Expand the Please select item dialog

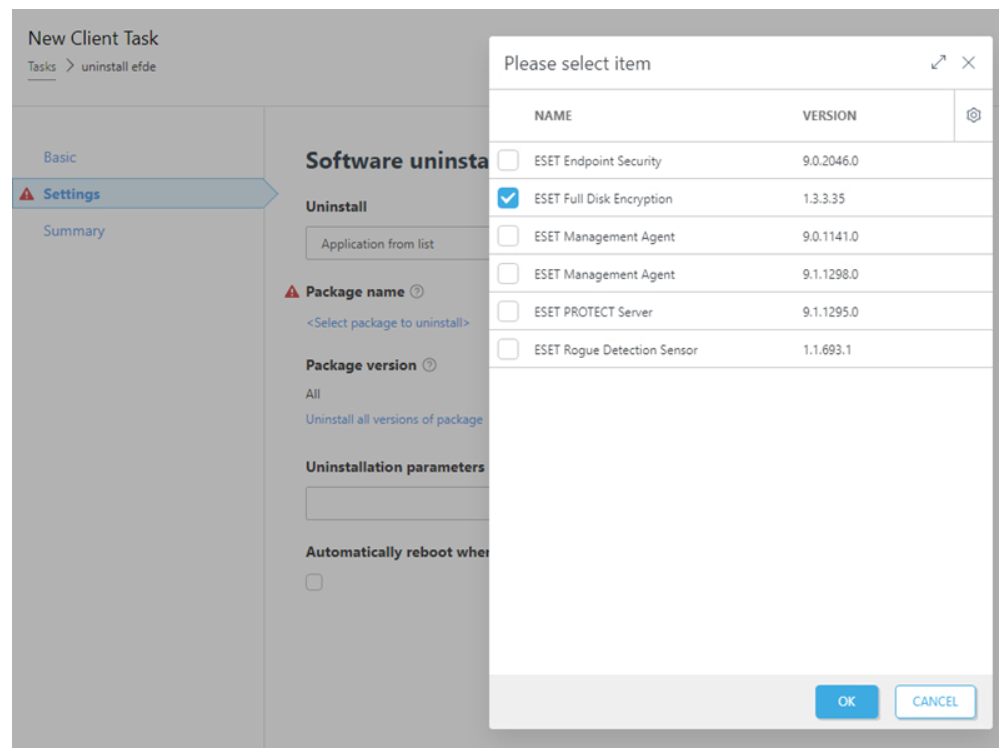(x=938, y=62)
